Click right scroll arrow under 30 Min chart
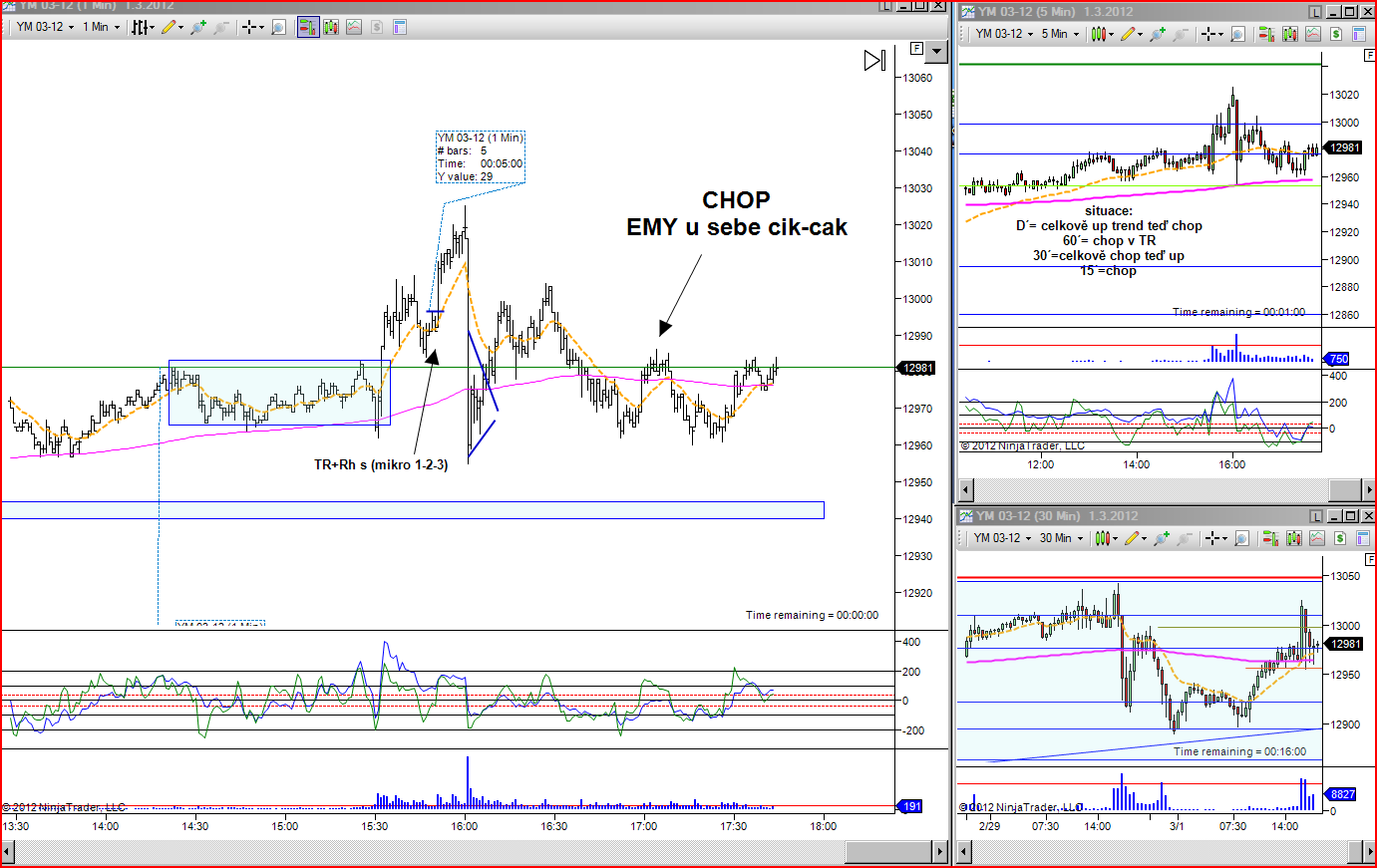Image resolution: width=1377 pixels, height=868 pixels. coord(1367,852)
